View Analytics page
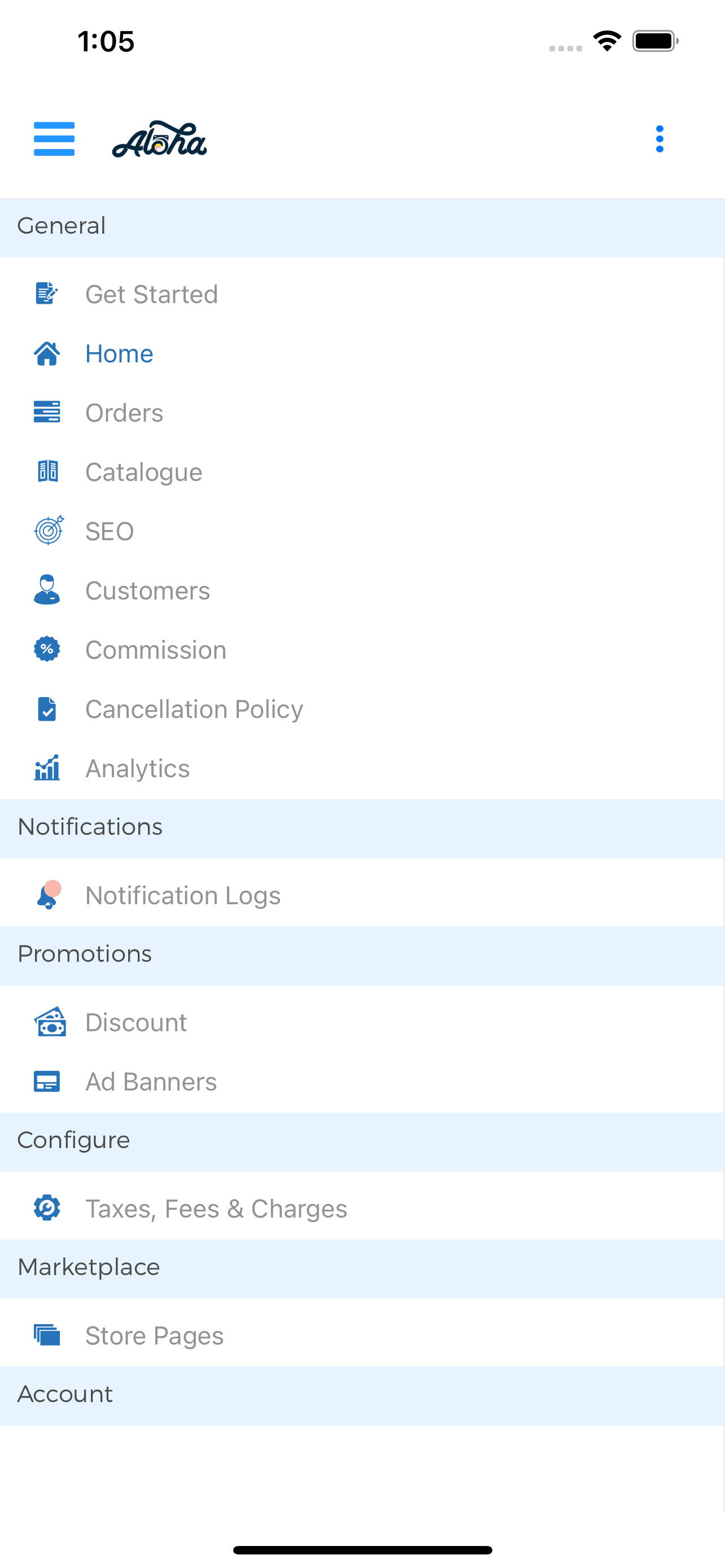Viewport: 725px width, 1568px height. [362, 768]
